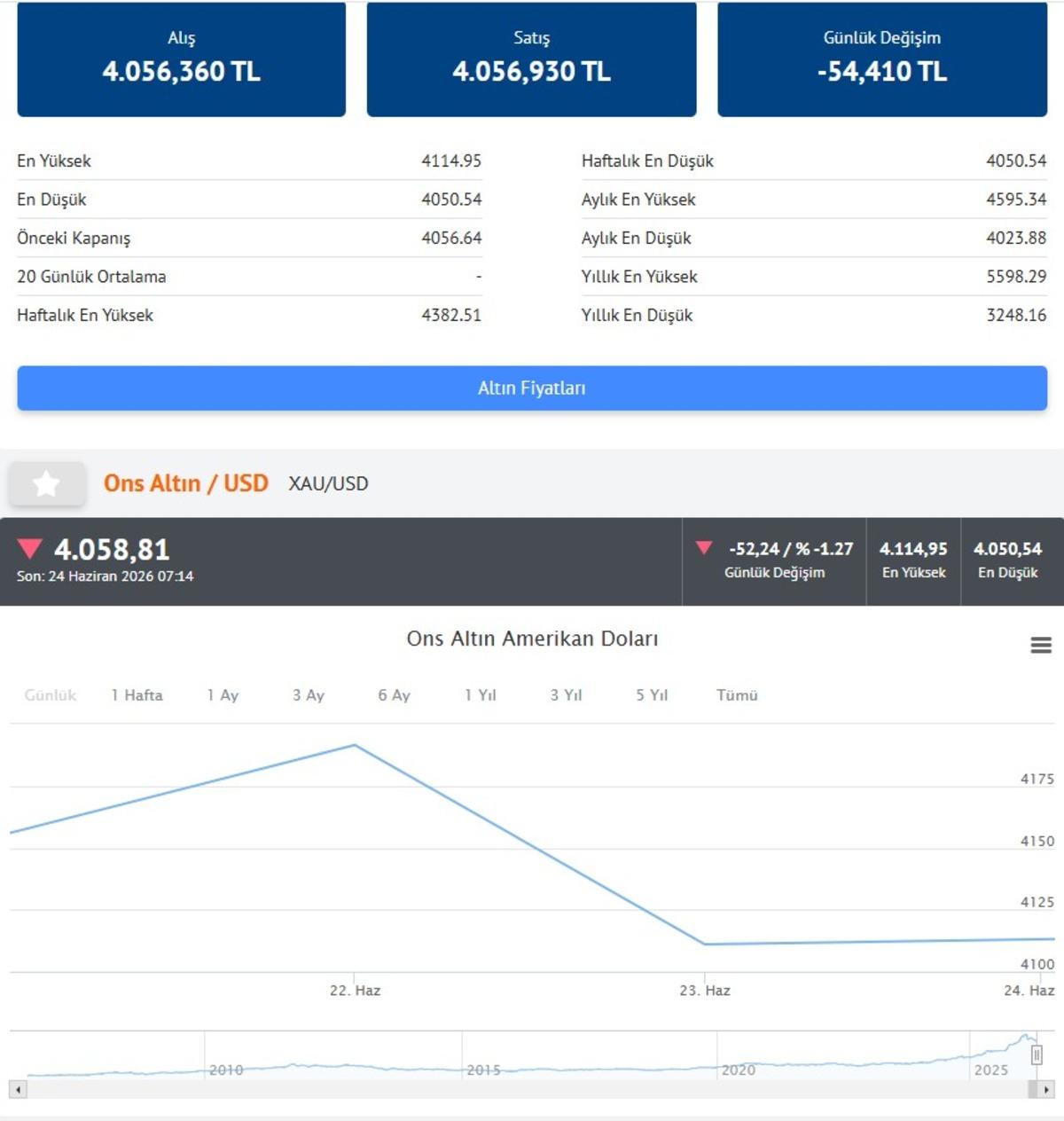The height and width of the screenshot is (1121, 1064).
Task: Click the navigator right scroll arrow
Action: [1046, 1088]
